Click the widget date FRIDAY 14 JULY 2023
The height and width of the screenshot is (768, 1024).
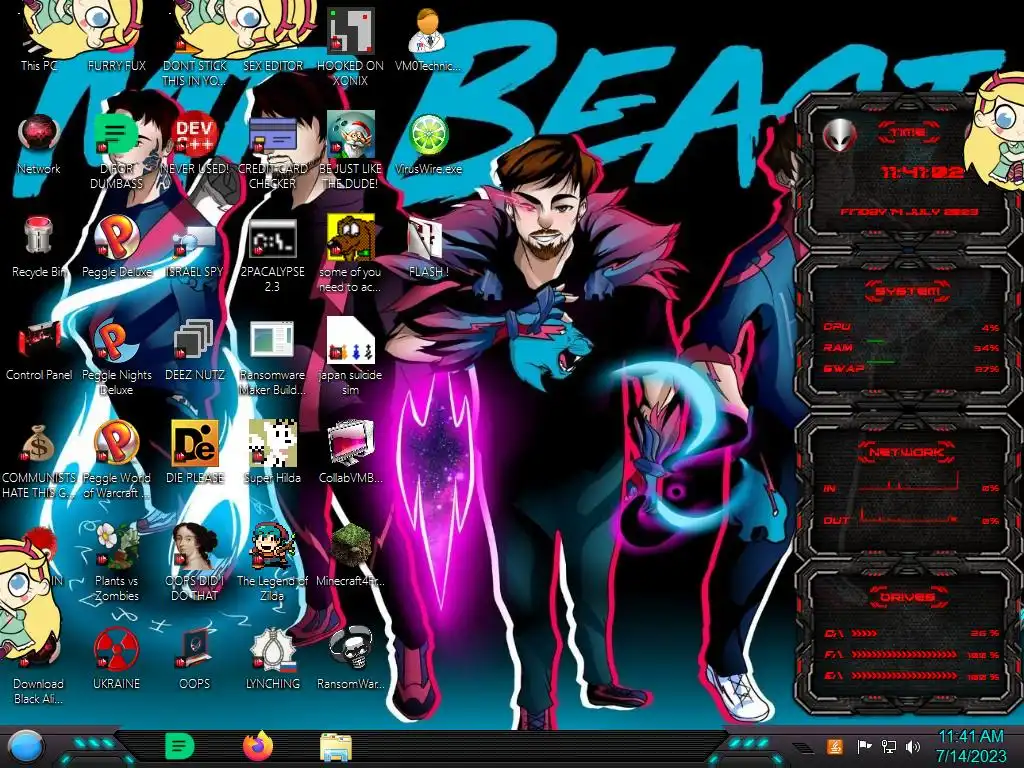pyautogui.click(x=908, y=212)
